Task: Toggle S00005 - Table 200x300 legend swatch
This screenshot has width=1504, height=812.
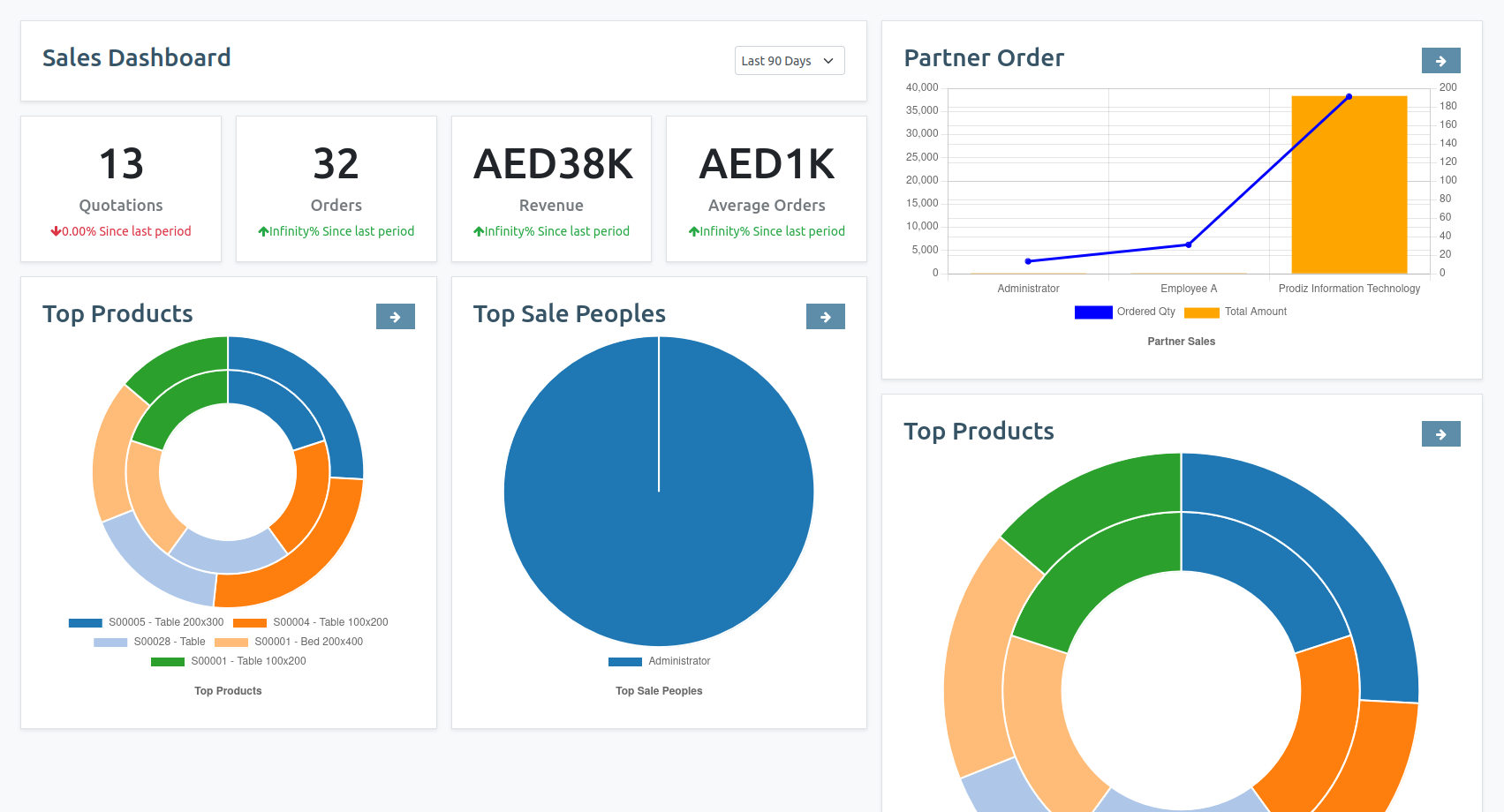Action: click(x=86, y=622)
